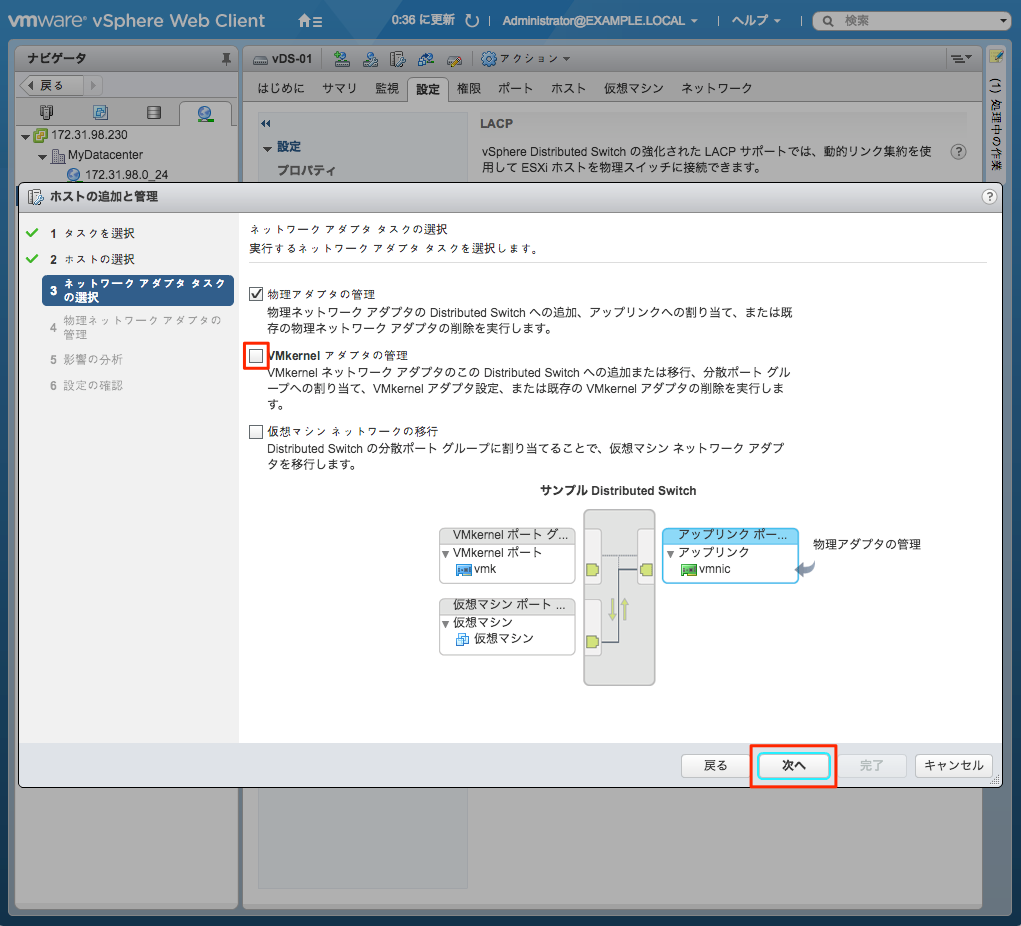Collapse the MyDatacenter tree node
This screenshot has width=1021, height=926.
tap(42, 157)
